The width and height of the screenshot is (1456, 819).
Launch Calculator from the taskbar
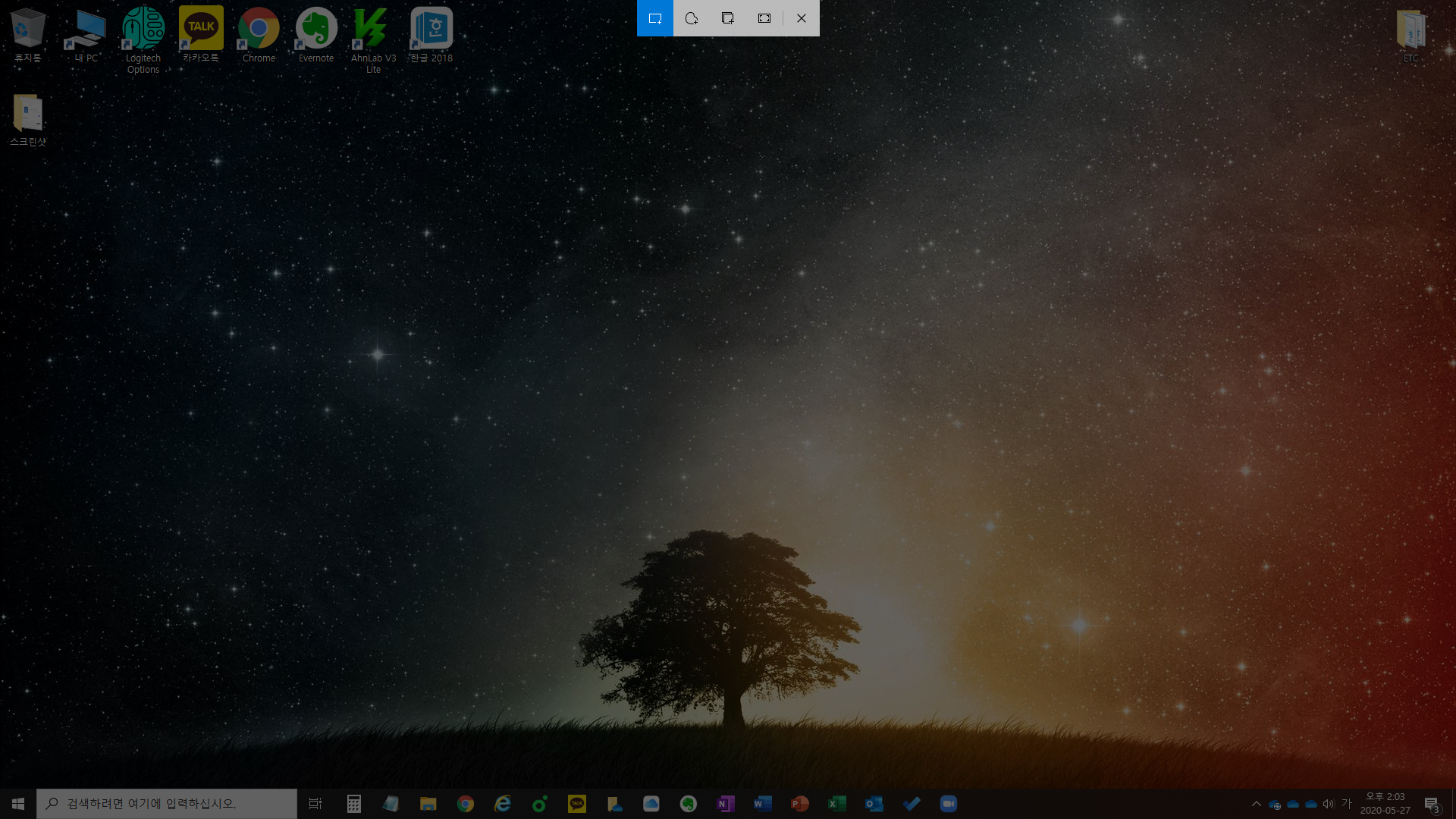tap(353, 804)
